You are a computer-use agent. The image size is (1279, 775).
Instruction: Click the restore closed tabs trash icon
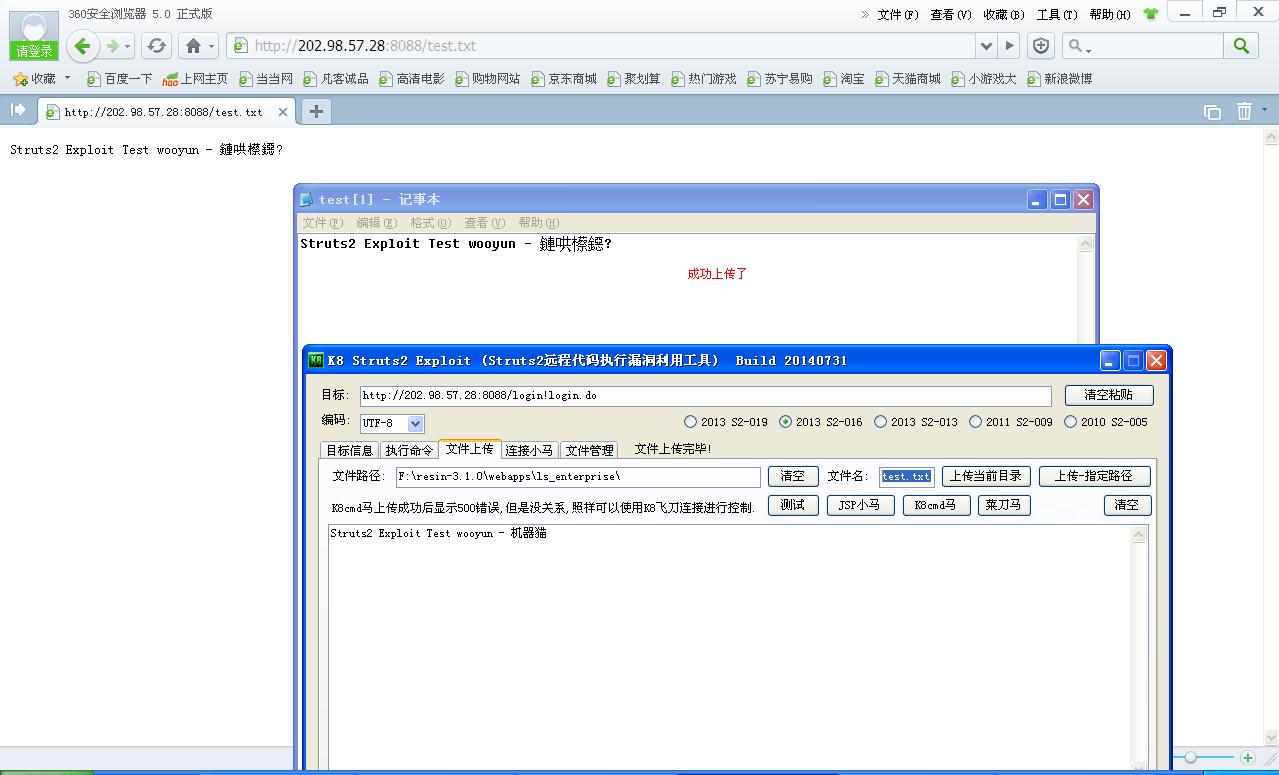(x=1244, y=111)
